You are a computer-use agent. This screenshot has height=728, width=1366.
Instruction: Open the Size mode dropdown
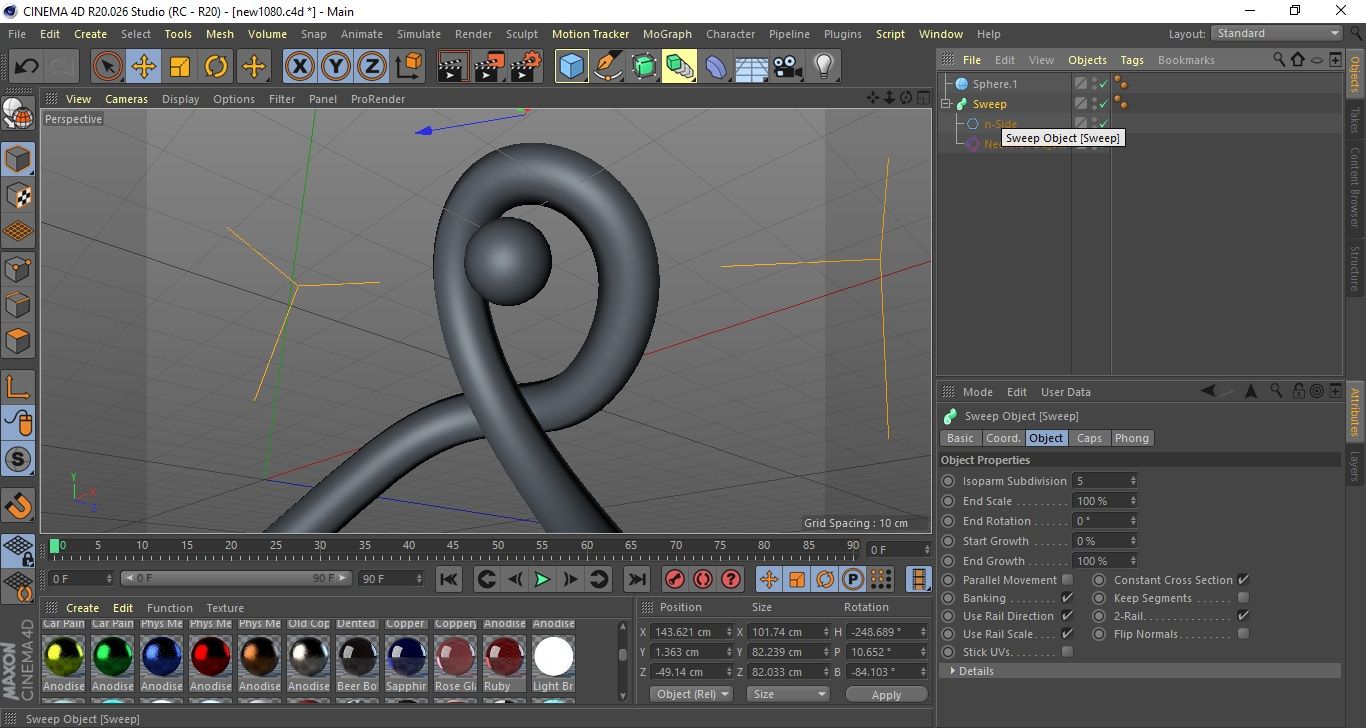tap(789, 694)
